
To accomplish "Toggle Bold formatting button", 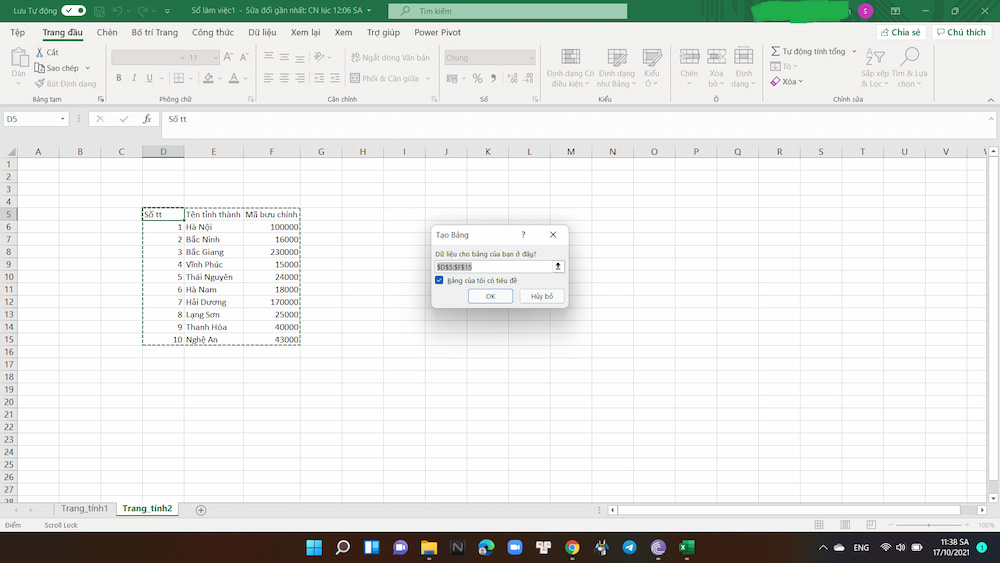I will (x=119, y=78).
